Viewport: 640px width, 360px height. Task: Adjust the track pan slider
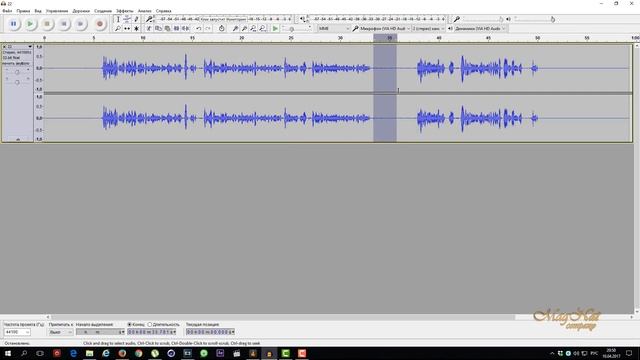17,82
